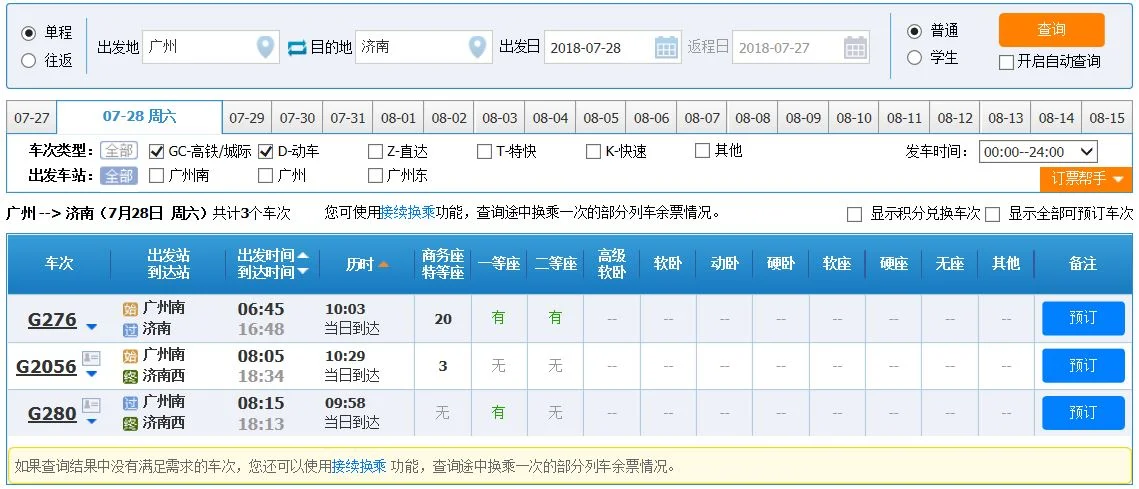Uncheck GC-高铁/城际 train type

[x=156, y=152]
